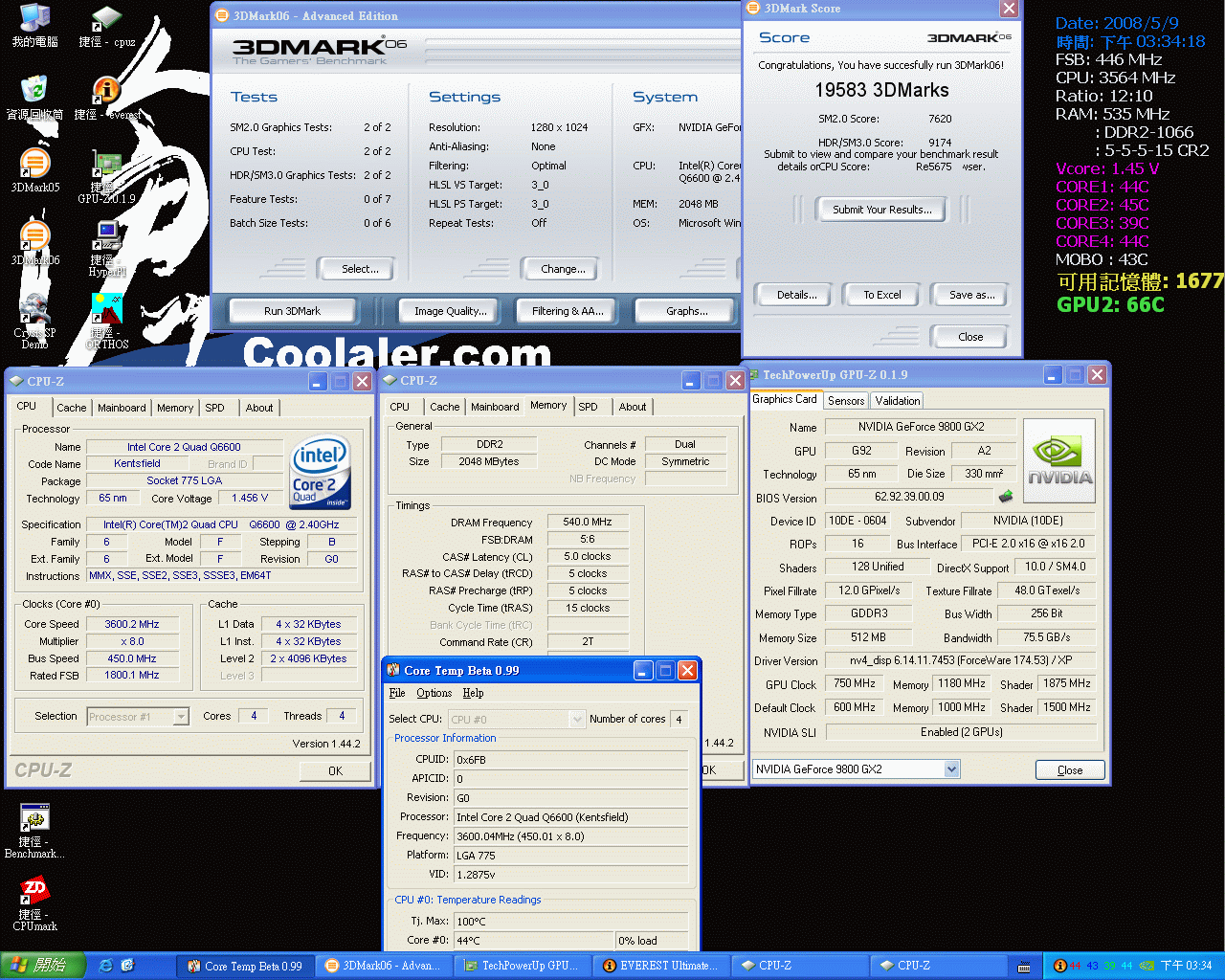Open the Processor #1 selection dropdown in CPU-Z
The width and height of the screenshot is (1225, 980).
[x=139, y=716]
